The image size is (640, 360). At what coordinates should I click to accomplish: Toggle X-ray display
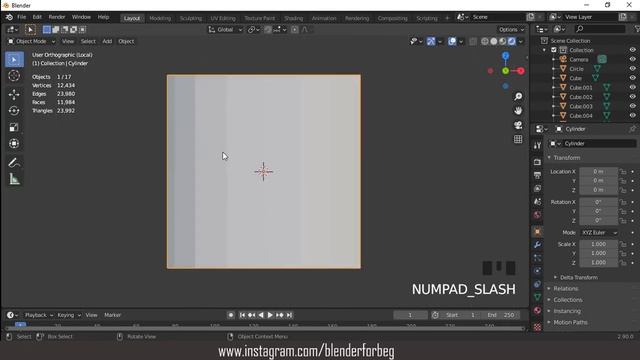473,41
